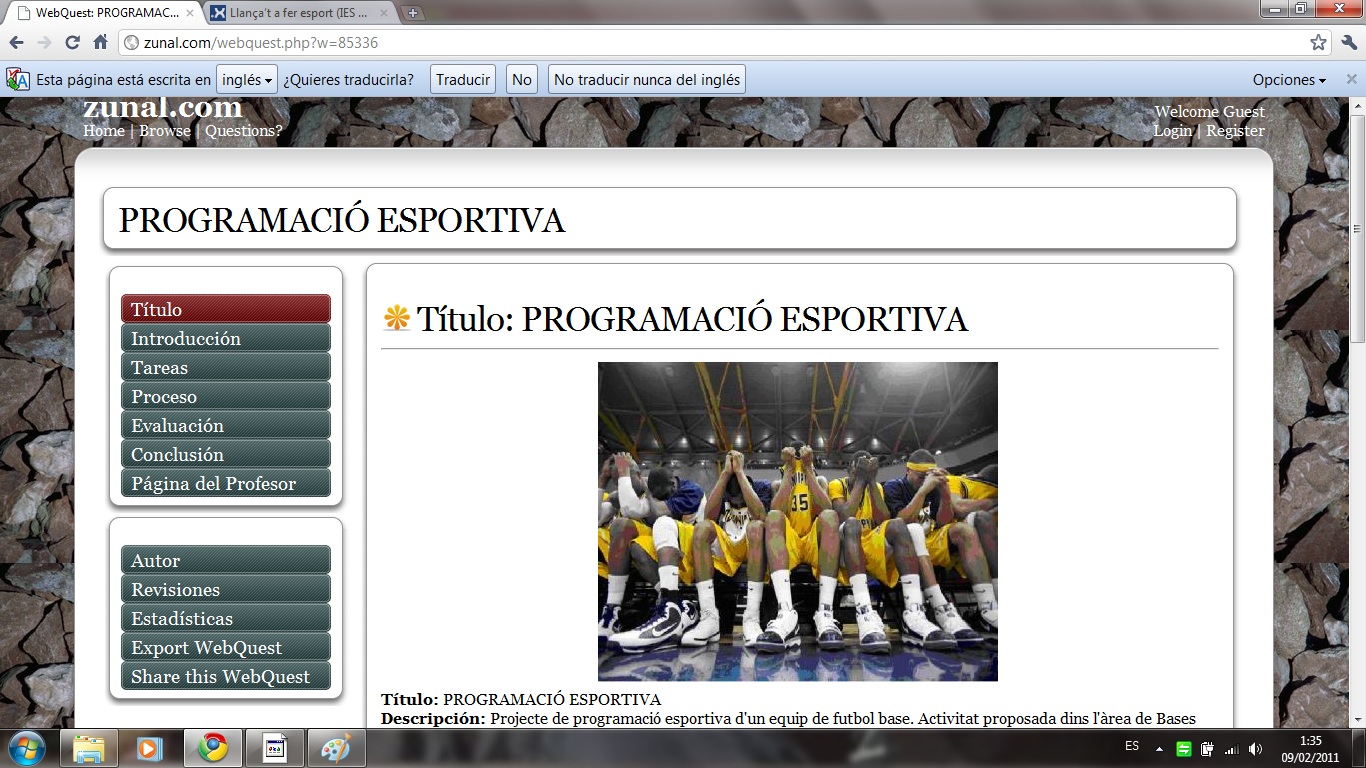
Task: Open a new browser tab
Action: (x=412, y=14)
